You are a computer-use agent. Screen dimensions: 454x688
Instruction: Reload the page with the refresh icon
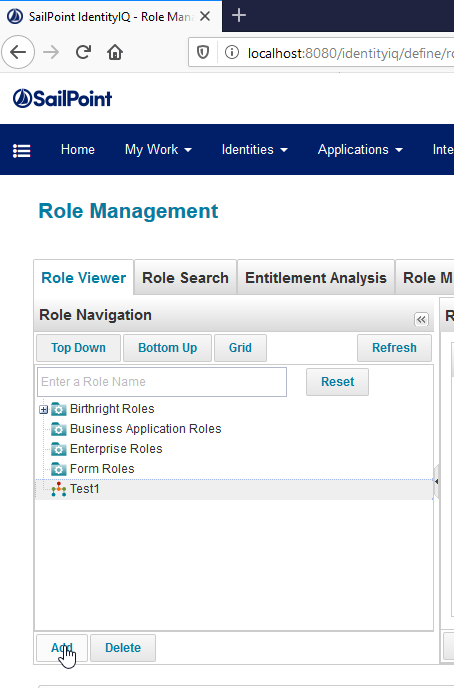(83, 52)
